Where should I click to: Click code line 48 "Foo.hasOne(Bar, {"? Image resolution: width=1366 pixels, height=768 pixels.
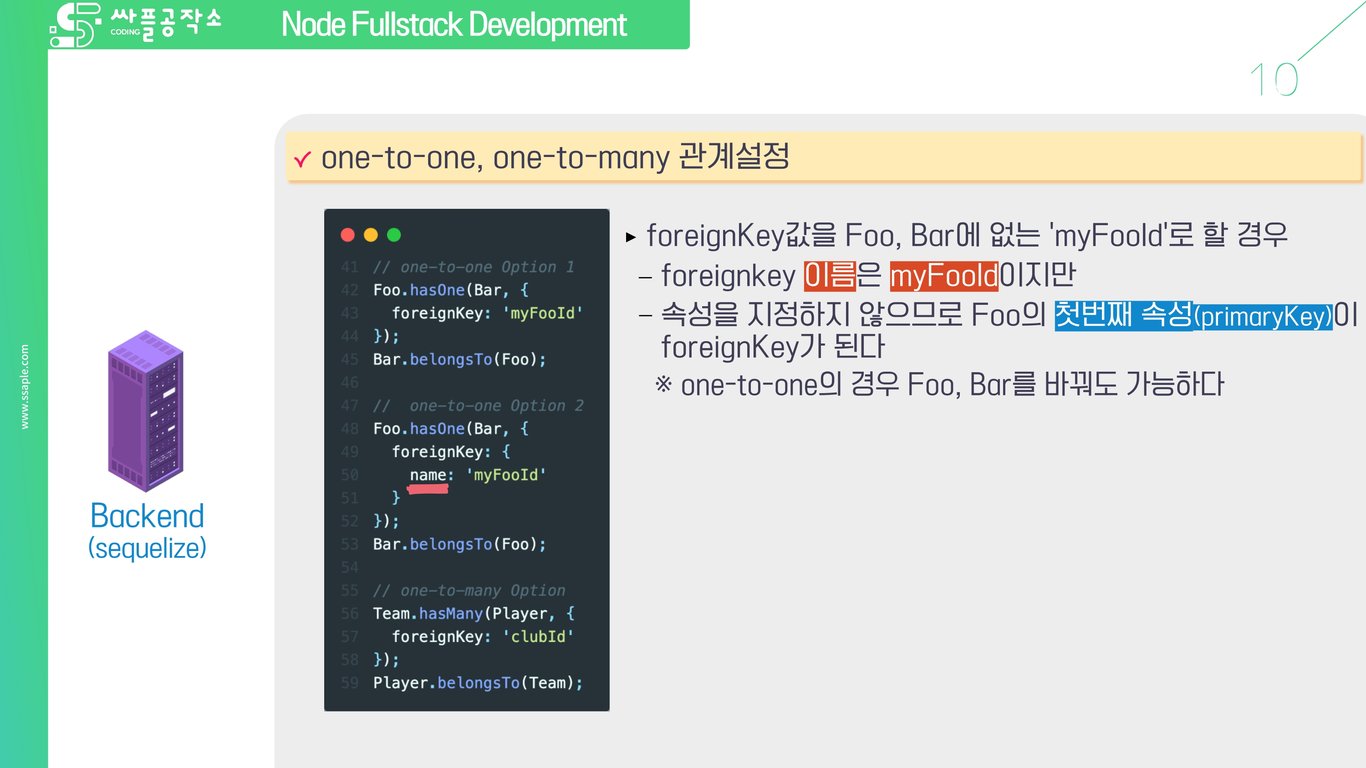451,428
